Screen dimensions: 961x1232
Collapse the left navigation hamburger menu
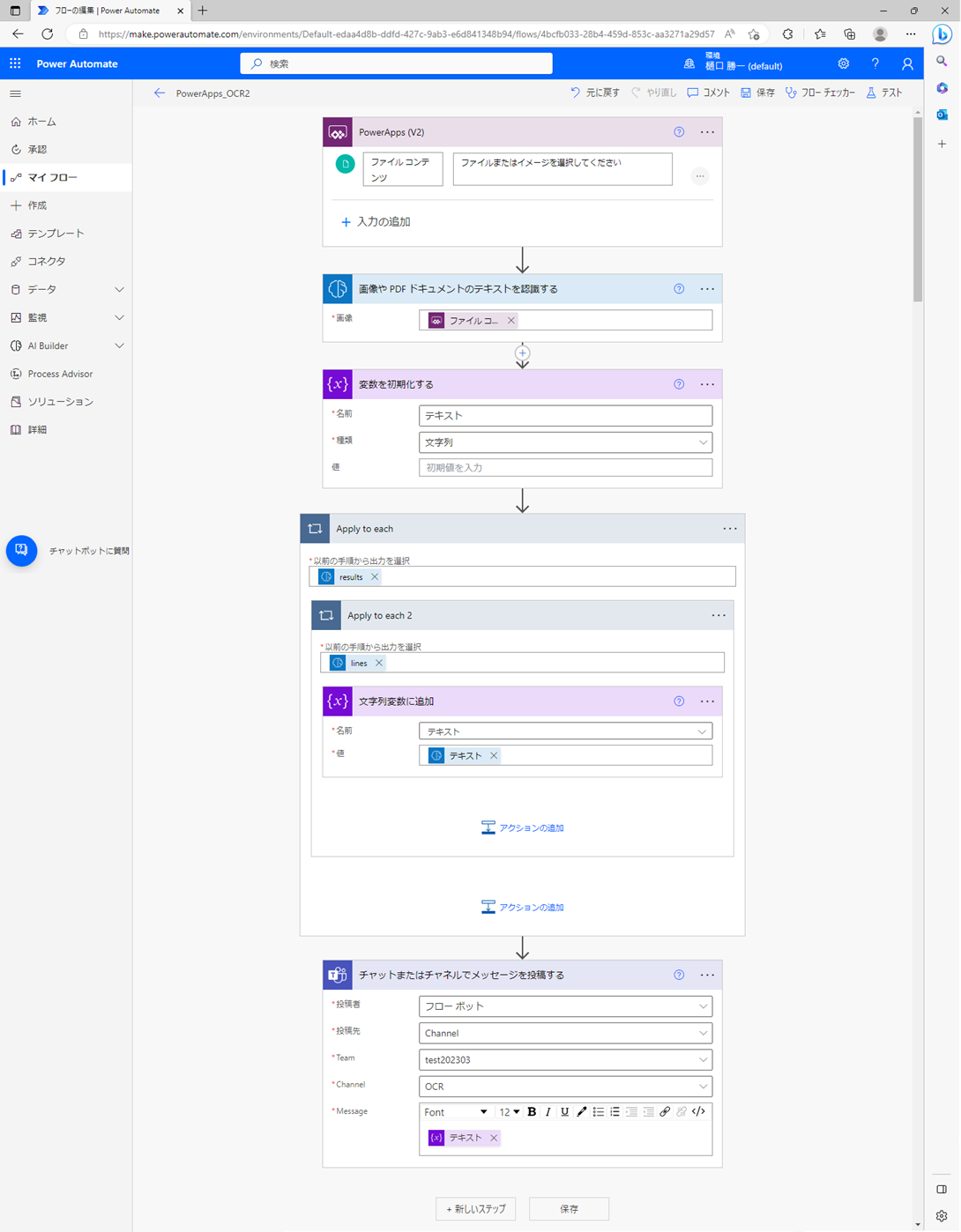pos(15,93)
